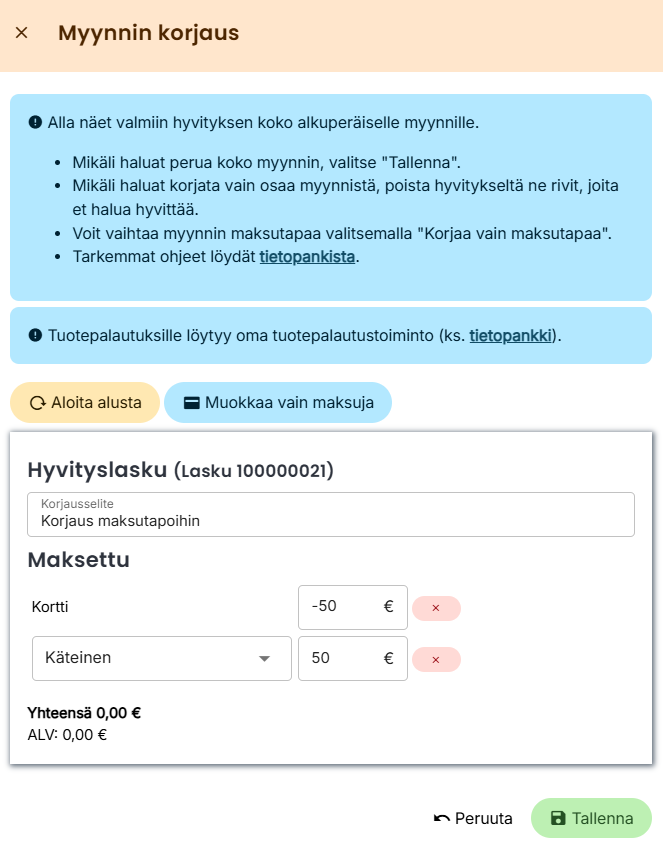The height and width of the screenshot is (847, 663).
Task: Expand the payment method list arrow
Action: point(265,658)
